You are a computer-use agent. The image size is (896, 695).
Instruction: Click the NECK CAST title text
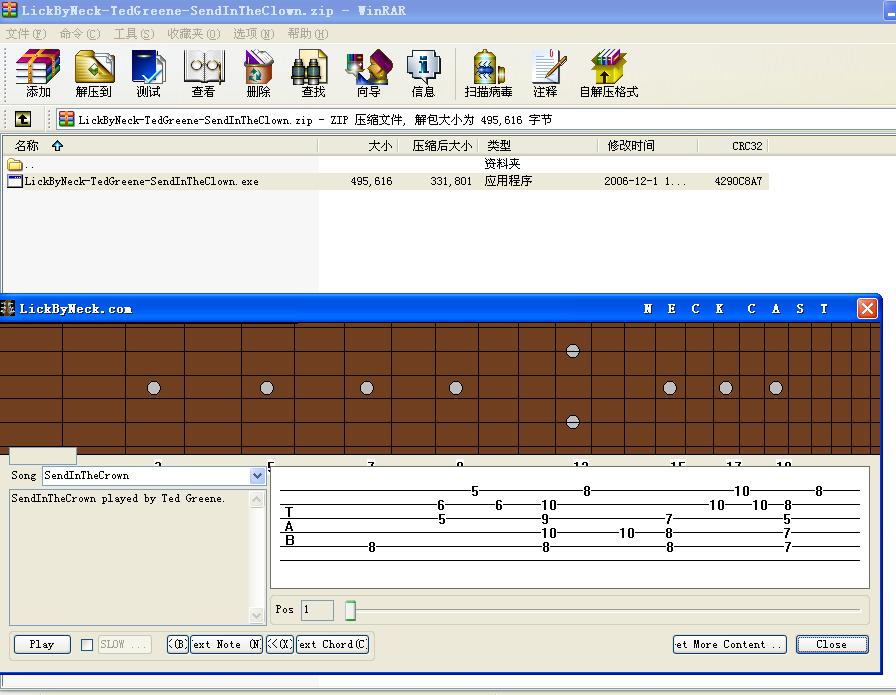coord(736,309)
